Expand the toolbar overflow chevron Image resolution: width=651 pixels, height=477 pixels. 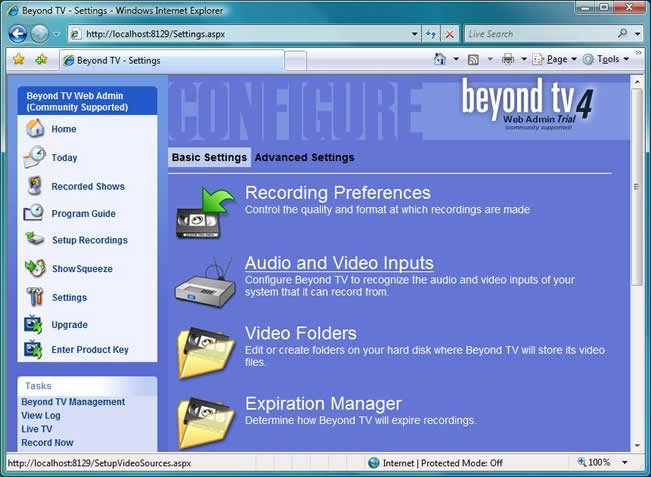(x=639, y=53)
